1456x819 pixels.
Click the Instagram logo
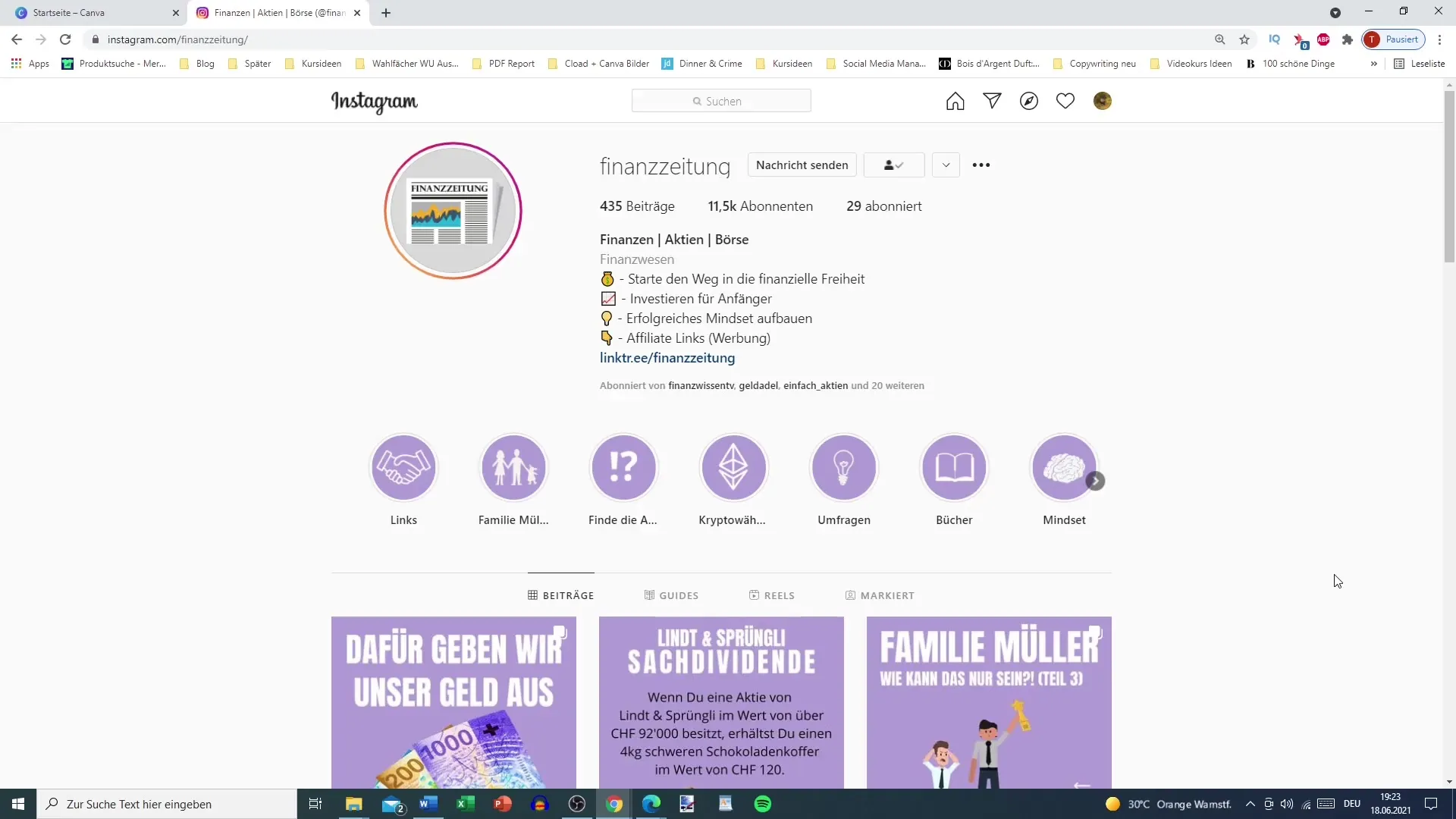coord(375,102)
